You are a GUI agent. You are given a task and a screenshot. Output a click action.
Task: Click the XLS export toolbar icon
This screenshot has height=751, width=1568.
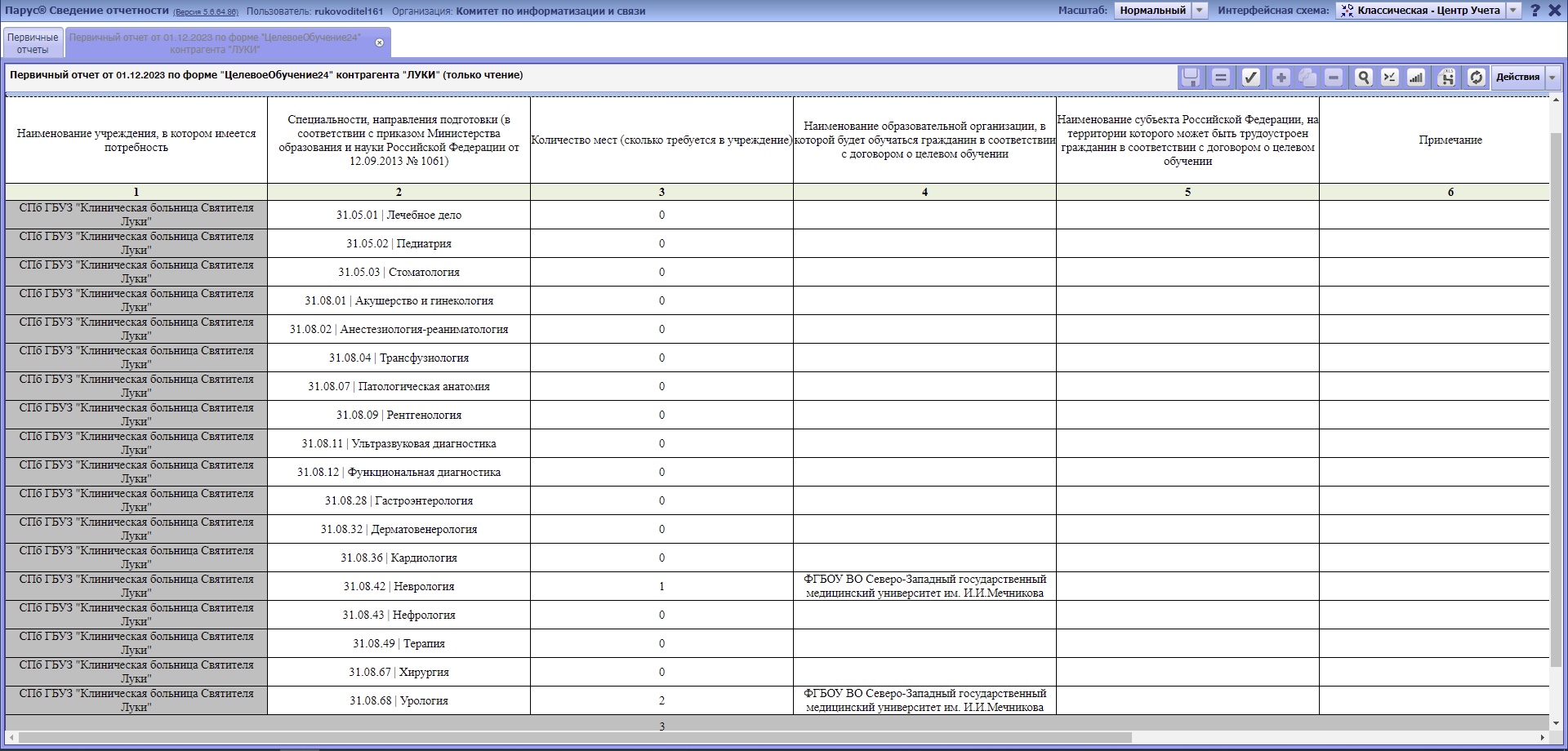click(1446, 78)
